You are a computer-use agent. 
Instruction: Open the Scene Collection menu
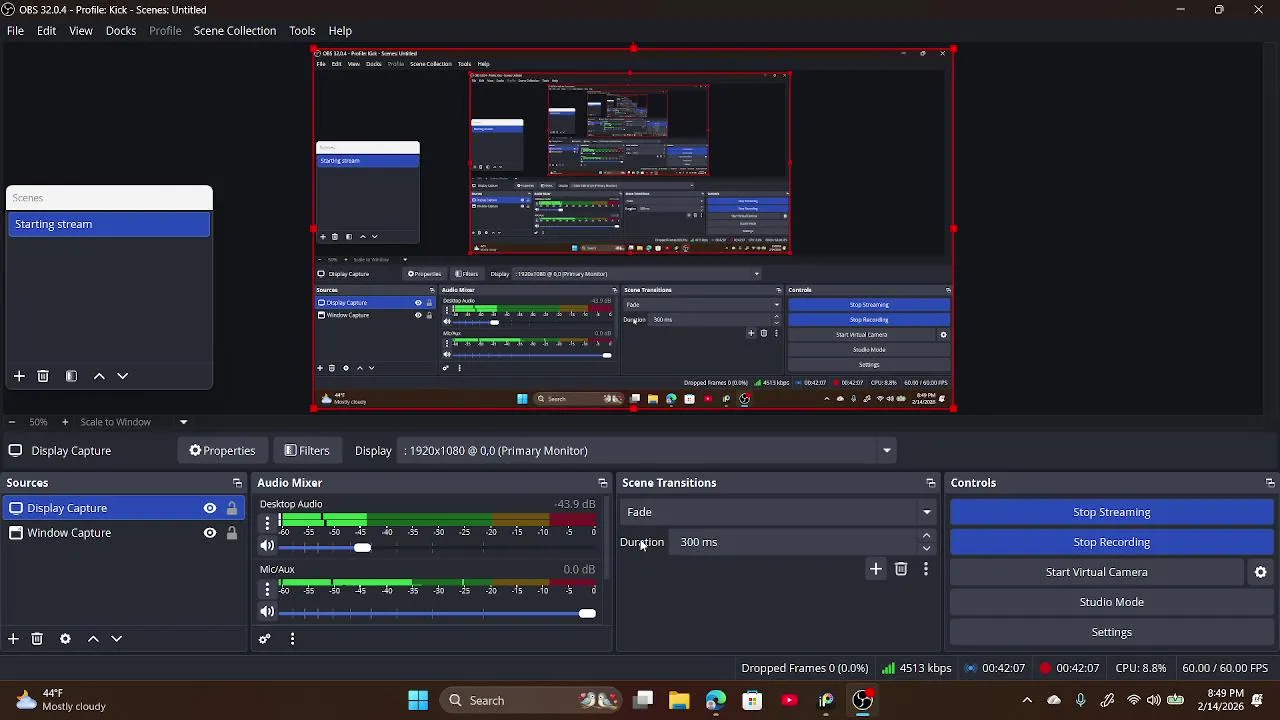235,31
